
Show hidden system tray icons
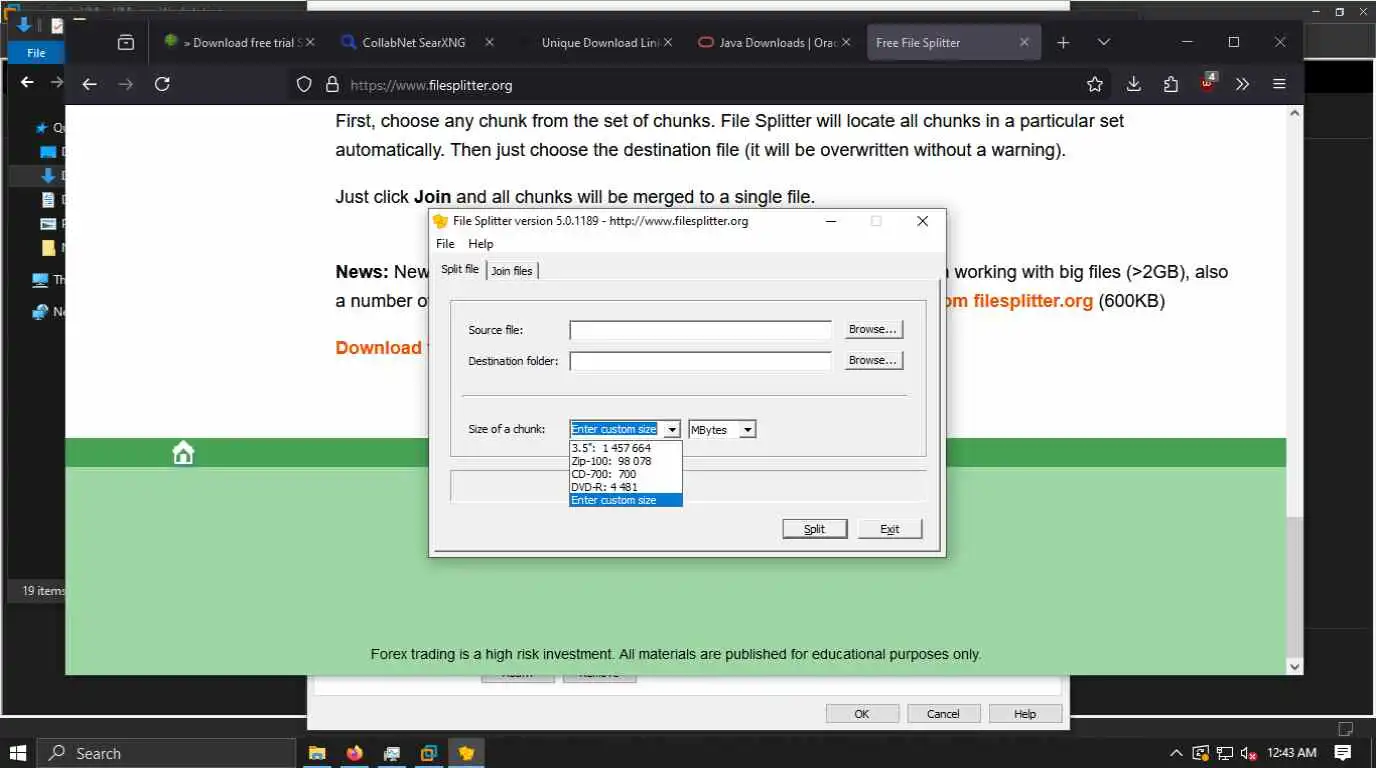1176,753
